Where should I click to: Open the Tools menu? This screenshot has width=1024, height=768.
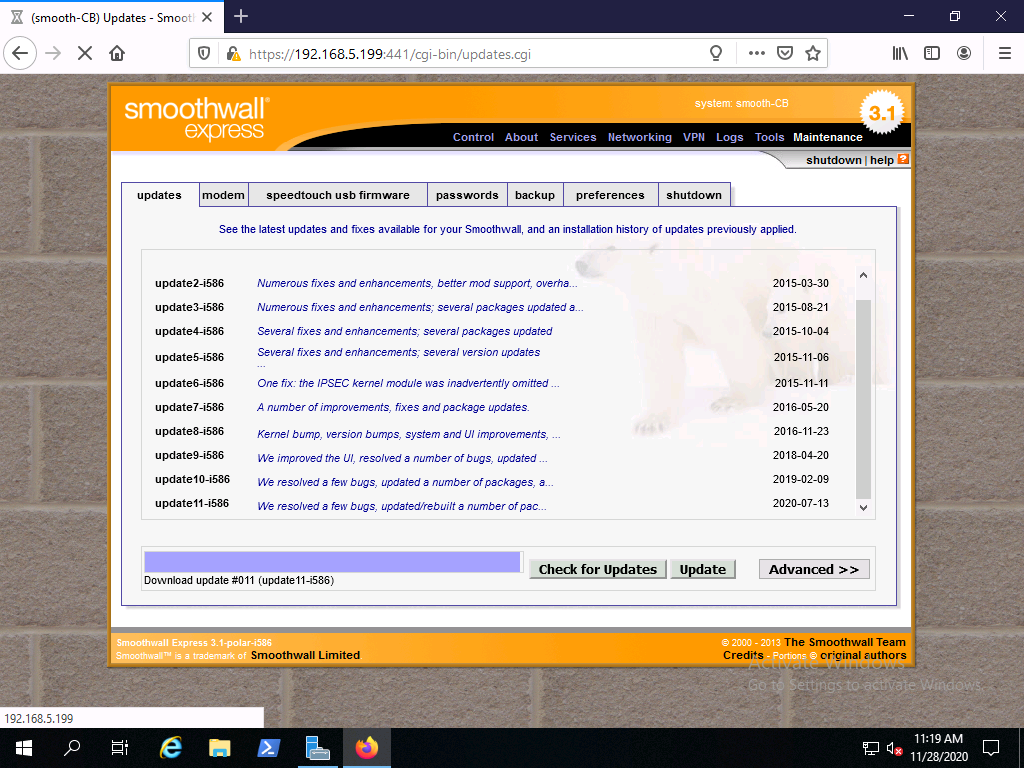tap(769, 137)
